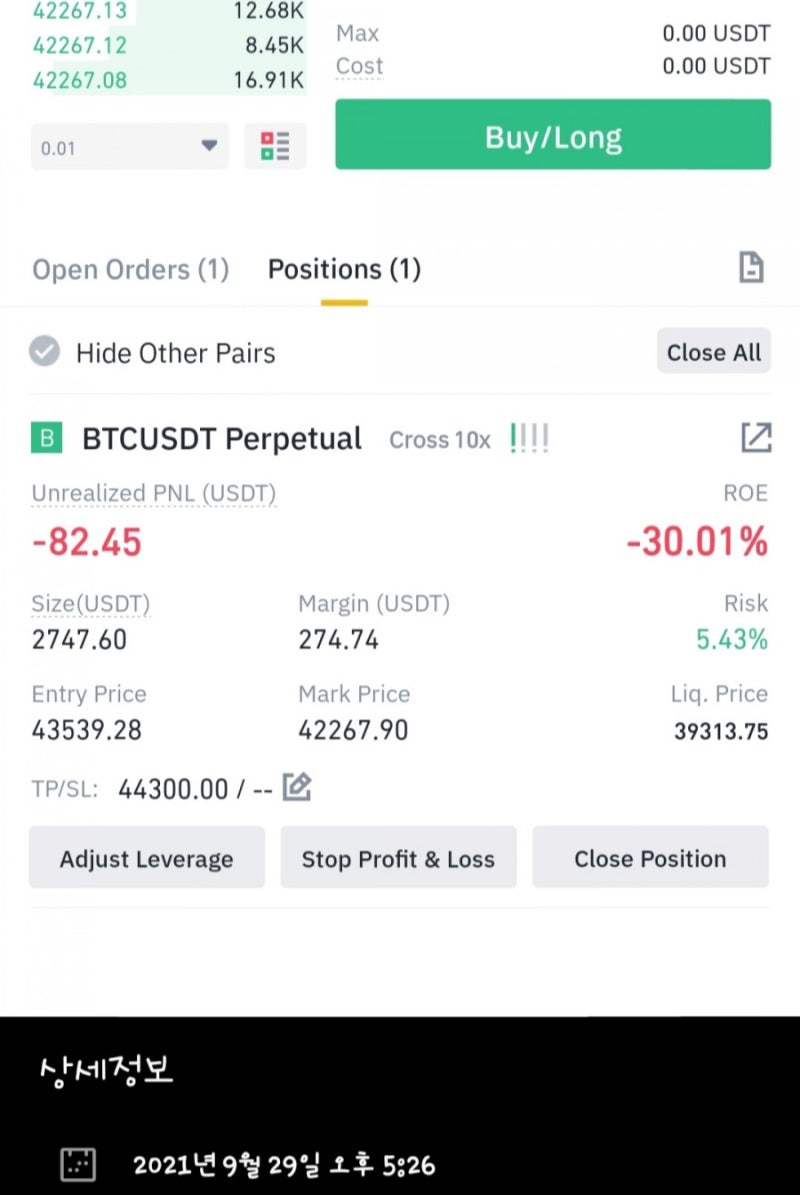This screenshot has width=800, height=1195.
Task: Open order history document icon
Action: coord(751,268)
